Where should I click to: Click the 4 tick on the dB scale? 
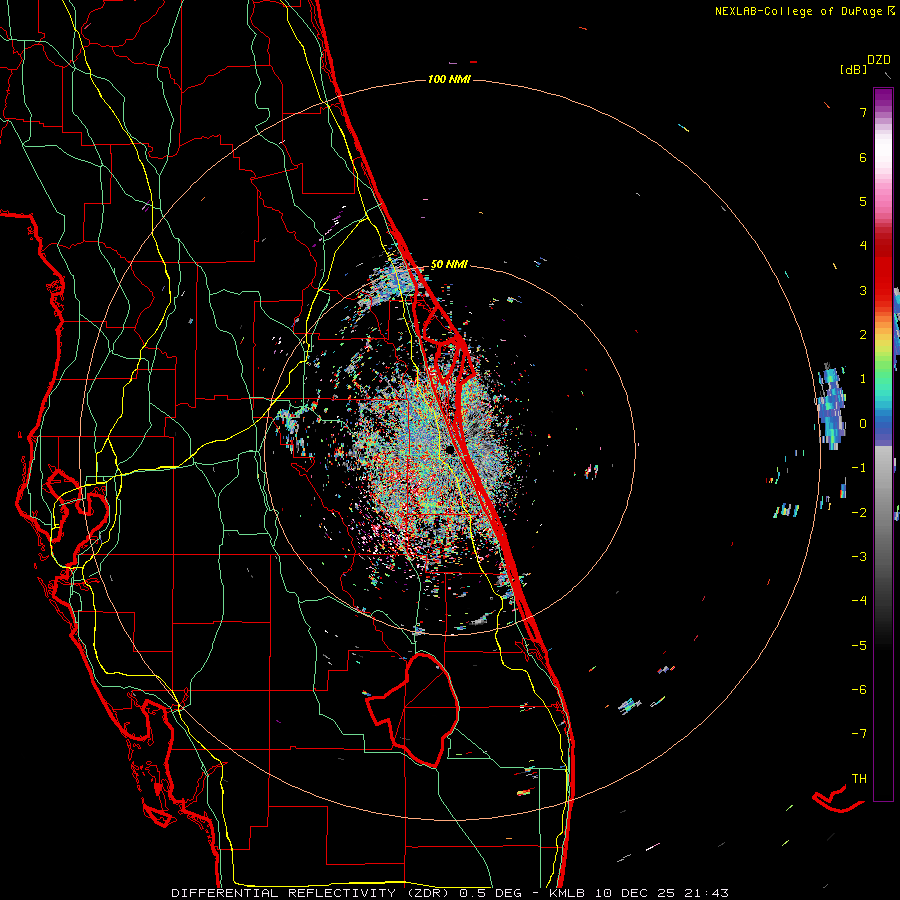pyautogui.click(x=863, y=246)
